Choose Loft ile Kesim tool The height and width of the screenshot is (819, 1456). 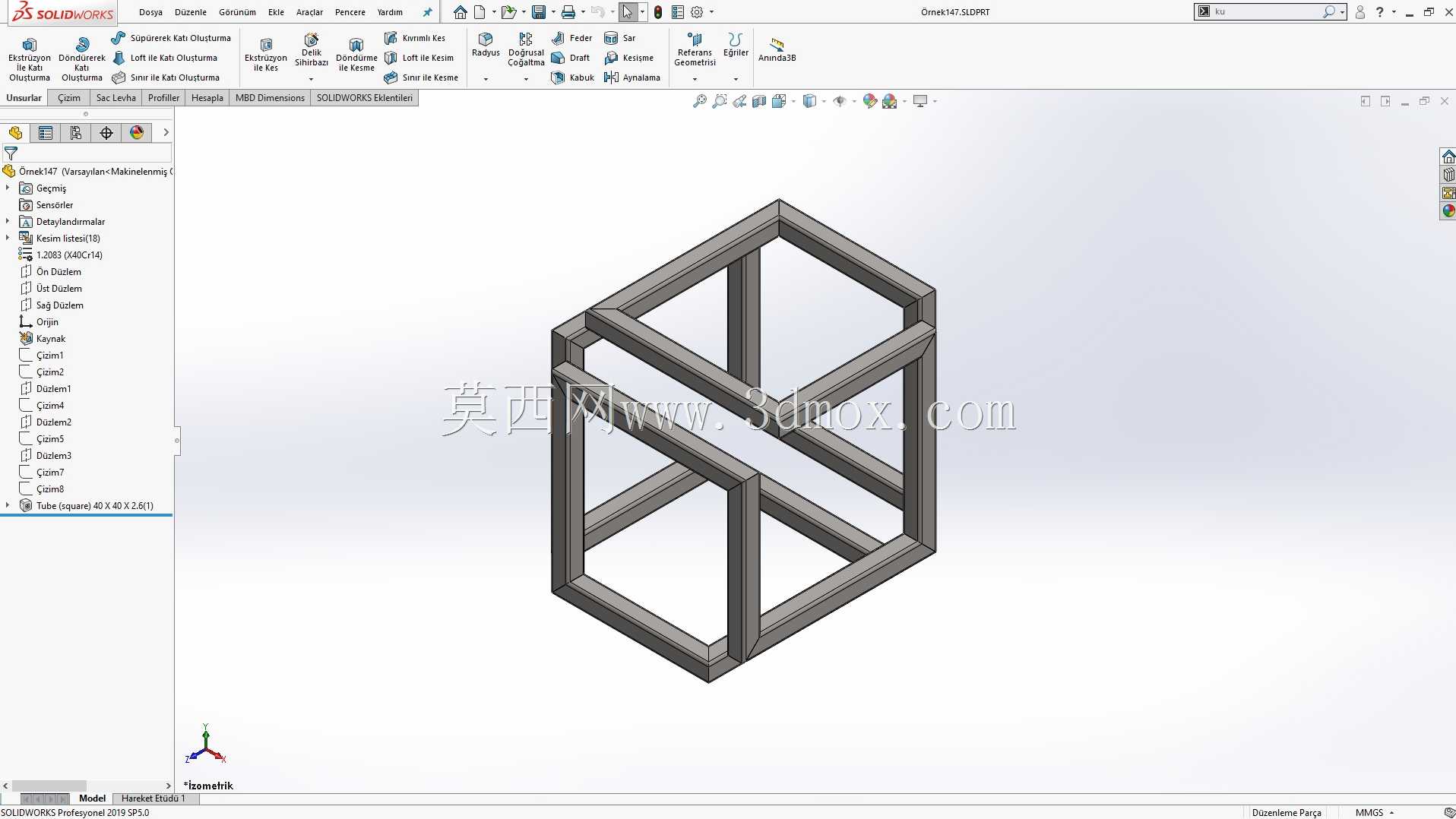point(419,58)
